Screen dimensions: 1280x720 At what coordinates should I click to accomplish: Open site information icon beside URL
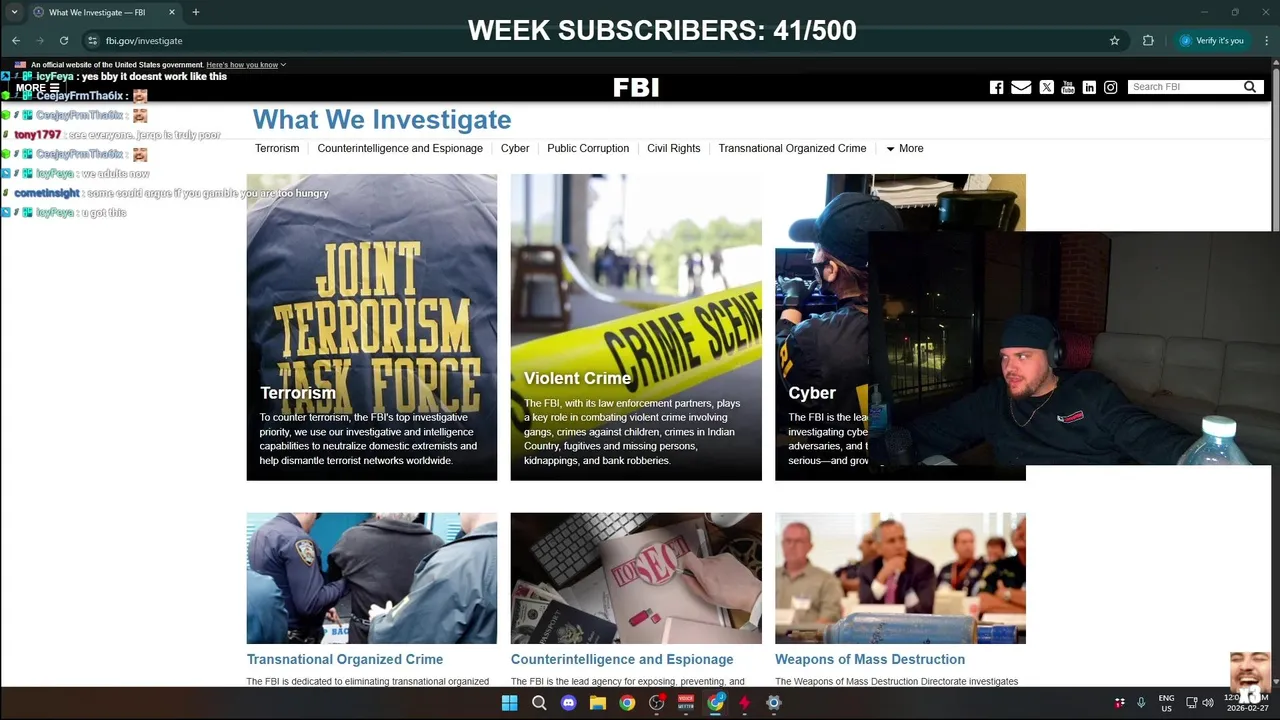[x=93, y=41]
